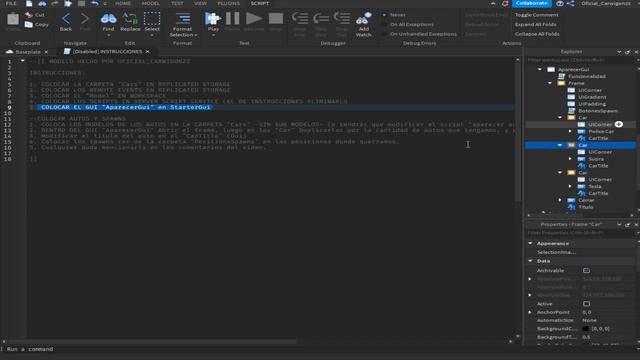Switch to the HOME ribbon tab
This screenshot has height=360, width=640.
123,3
